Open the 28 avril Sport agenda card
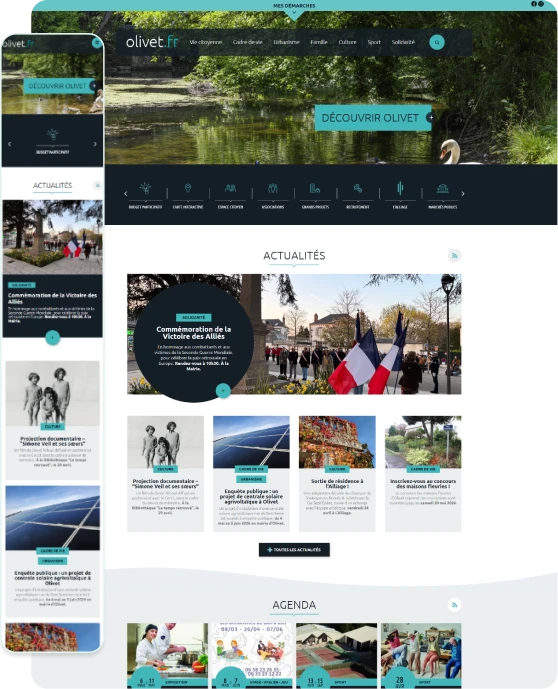This screenshot has width=558, height=689. [421, 655]
